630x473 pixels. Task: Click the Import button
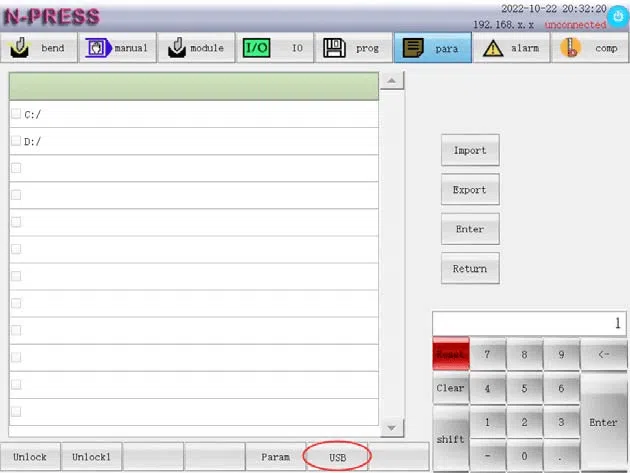tap(470, 150)
